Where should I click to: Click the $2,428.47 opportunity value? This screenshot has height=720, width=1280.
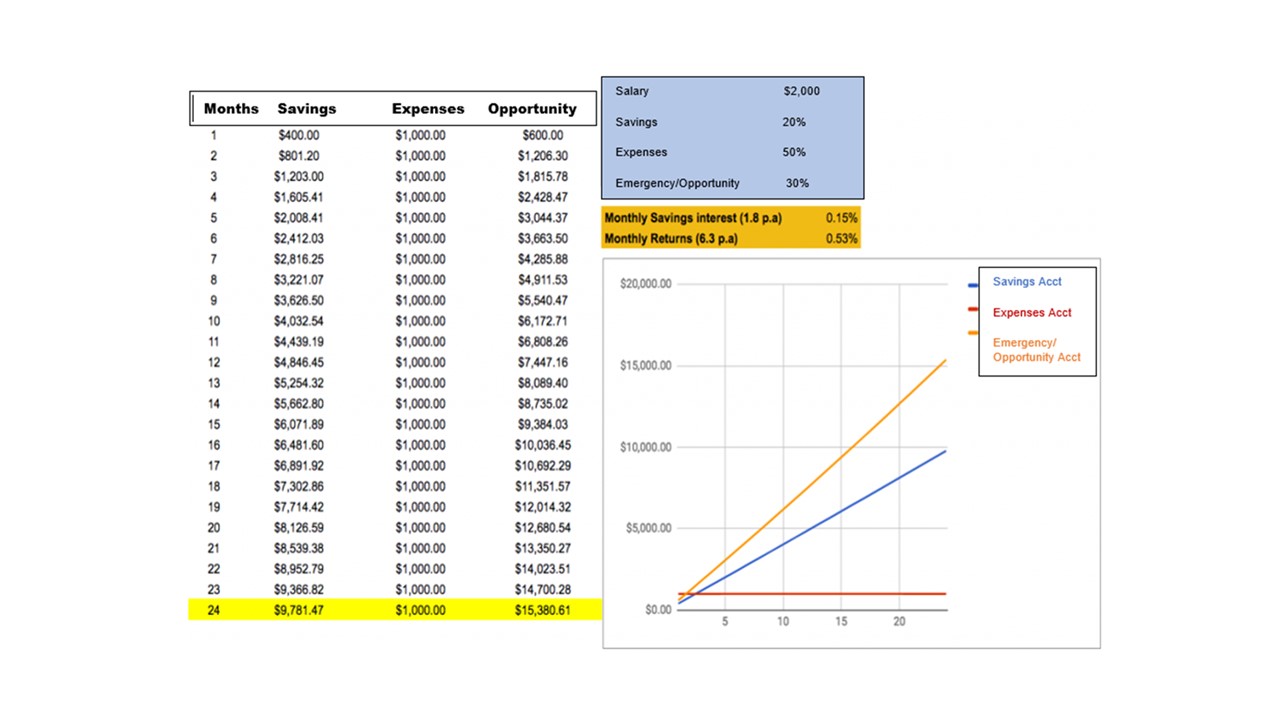point(543,197)
